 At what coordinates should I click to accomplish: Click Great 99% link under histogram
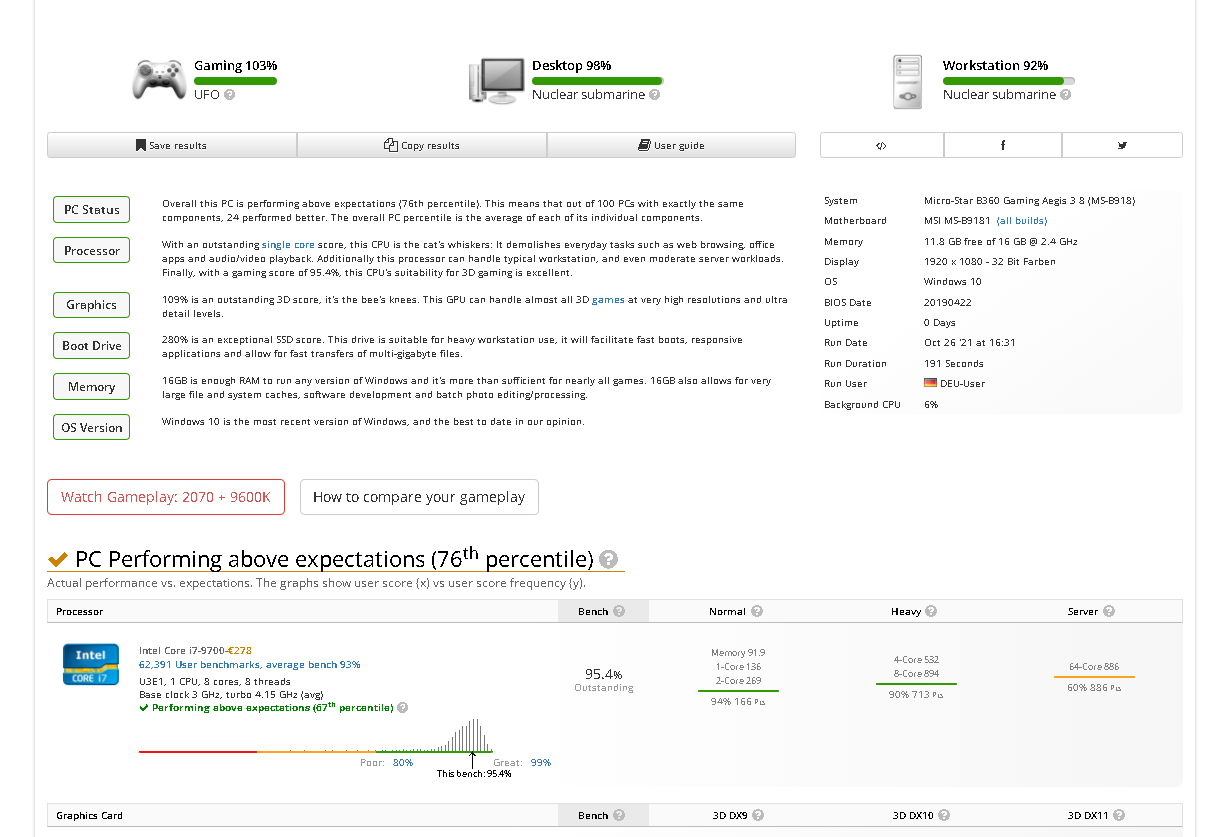click(541, 762)
